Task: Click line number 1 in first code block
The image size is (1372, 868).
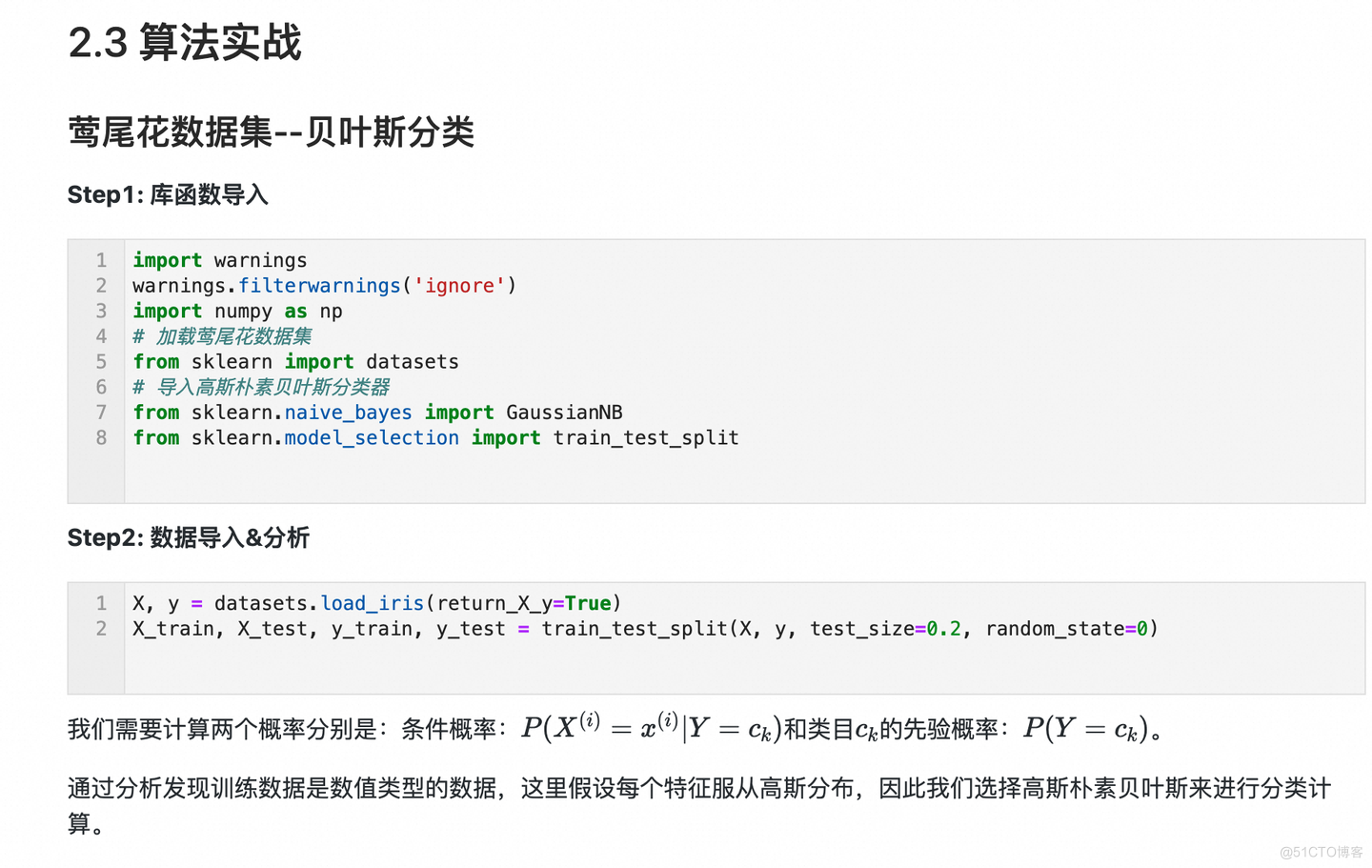Action: pos(101,260)
